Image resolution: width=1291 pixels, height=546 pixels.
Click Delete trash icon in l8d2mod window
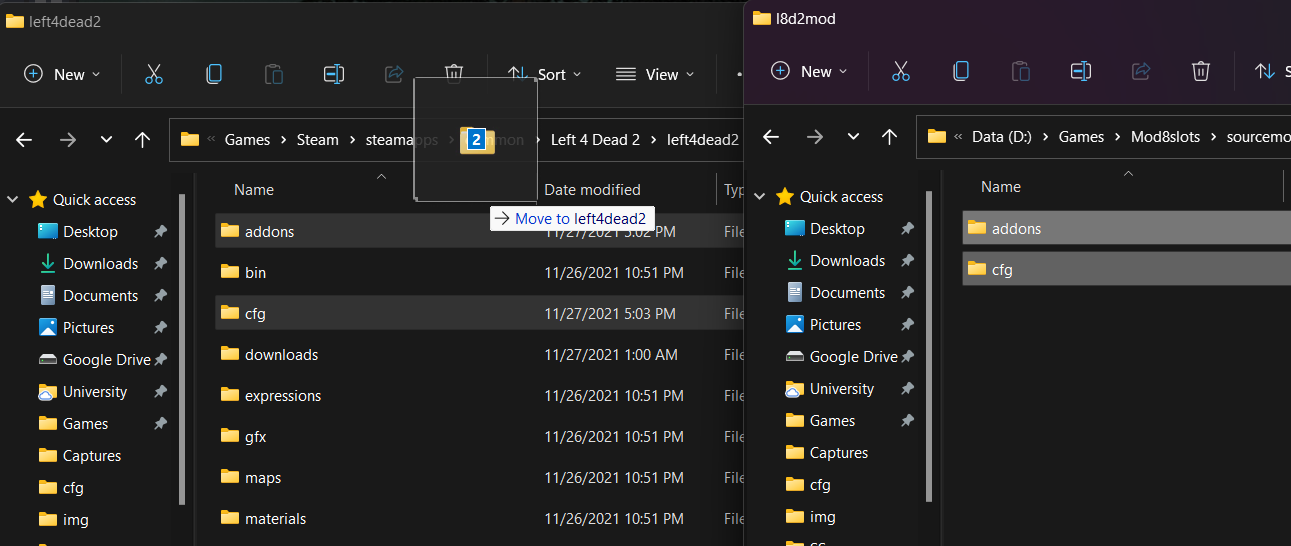[1201, 71]
